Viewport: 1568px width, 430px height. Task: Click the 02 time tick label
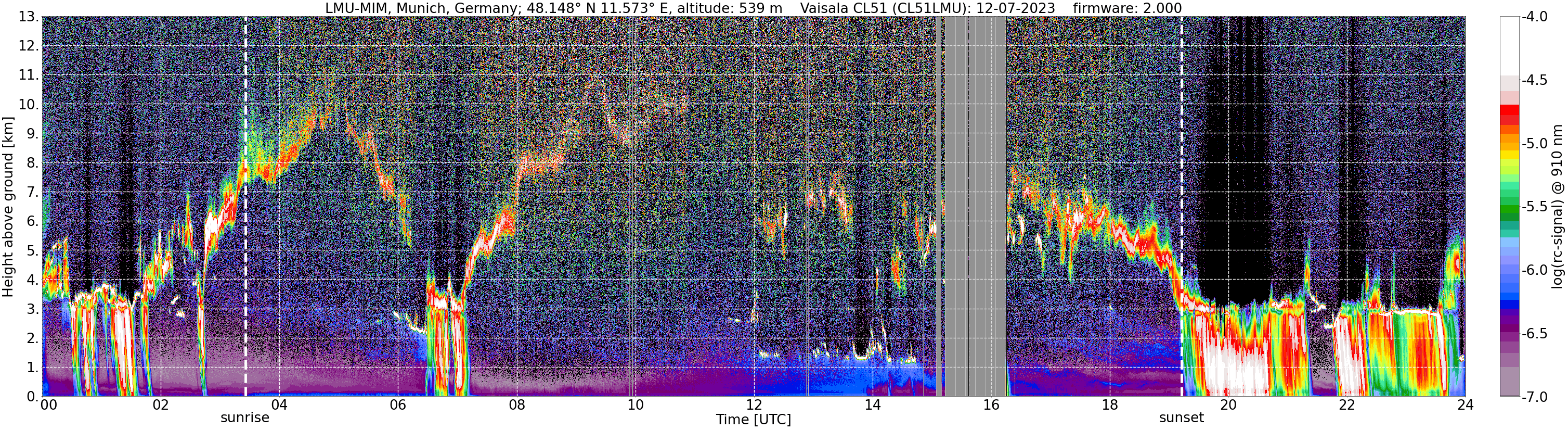(x=161, y=405)
